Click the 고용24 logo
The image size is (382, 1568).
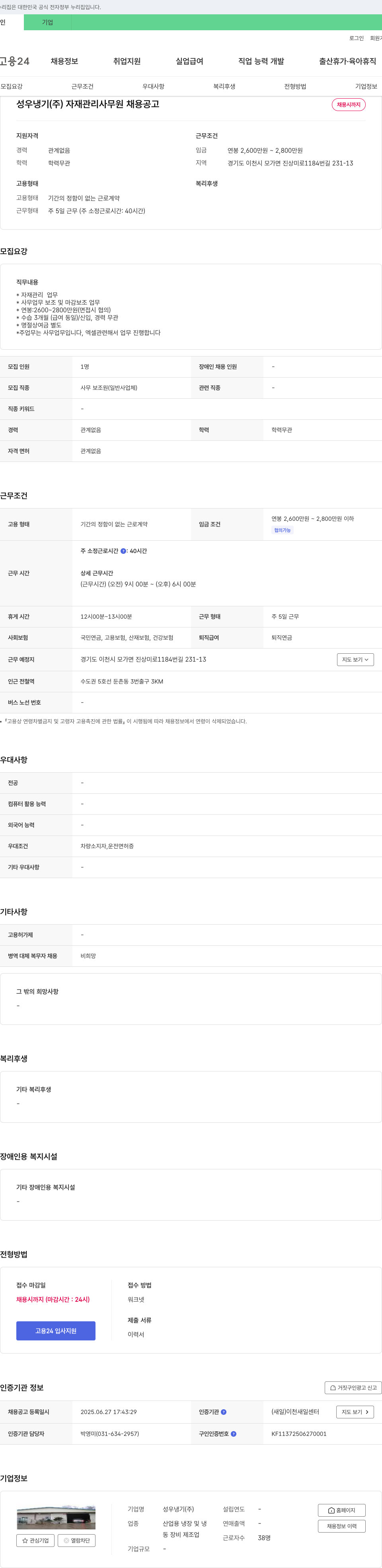click(15, 62)
